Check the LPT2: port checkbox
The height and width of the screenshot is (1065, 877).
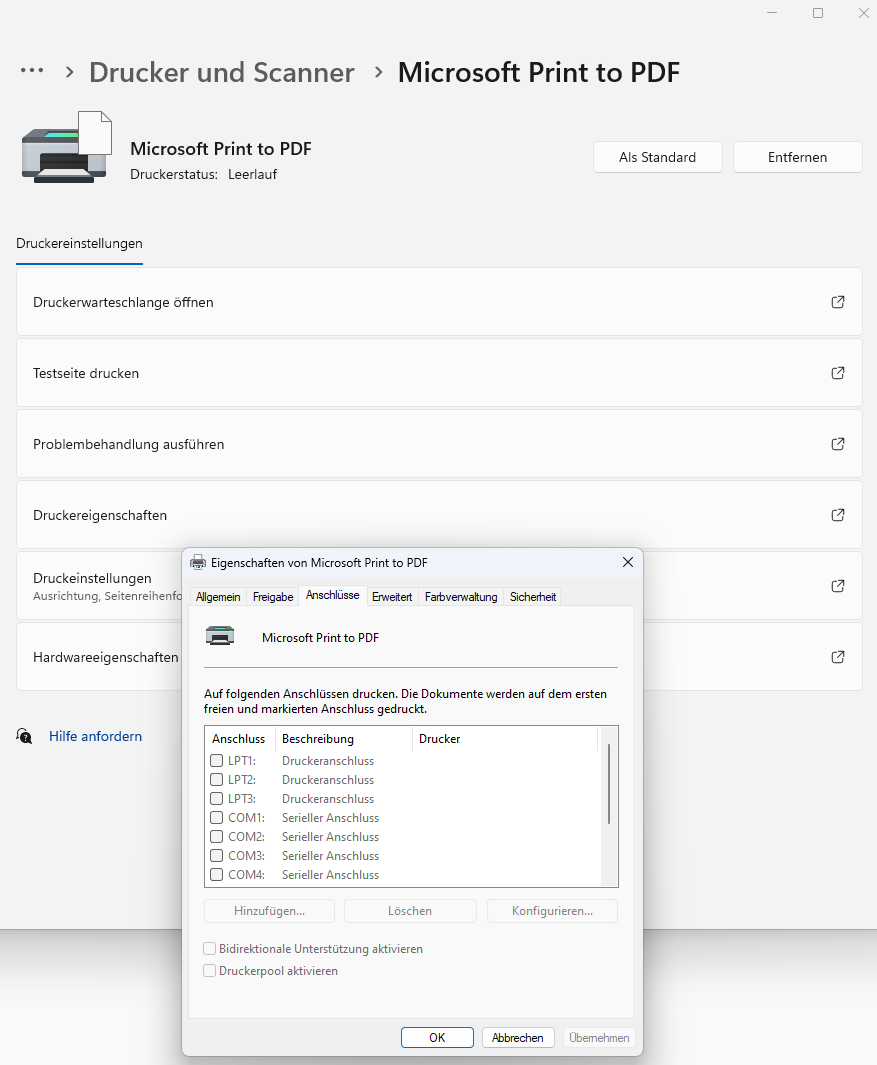pyautogui.click(x=217, y=780)
